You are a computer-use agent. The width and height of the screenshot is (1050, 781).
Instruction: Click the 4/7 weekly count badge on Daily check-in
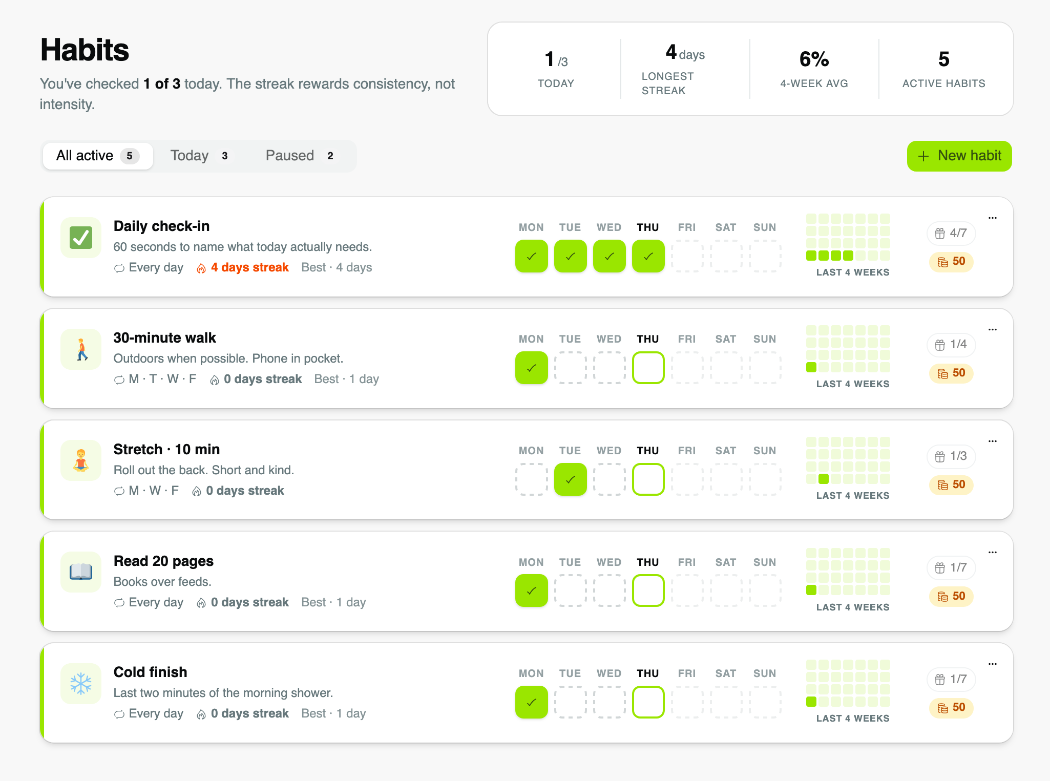(x=951, y=233)
